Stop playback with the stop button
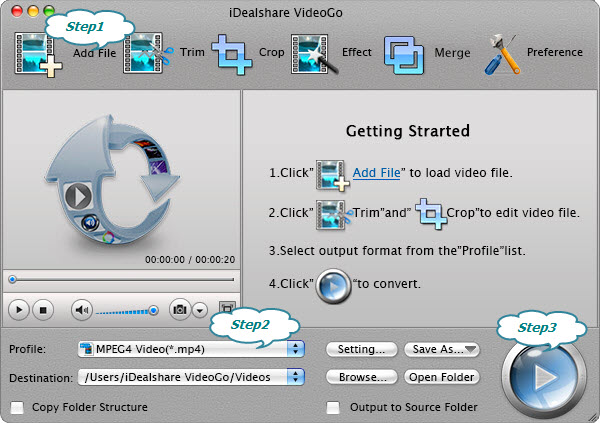 point(43,310)
